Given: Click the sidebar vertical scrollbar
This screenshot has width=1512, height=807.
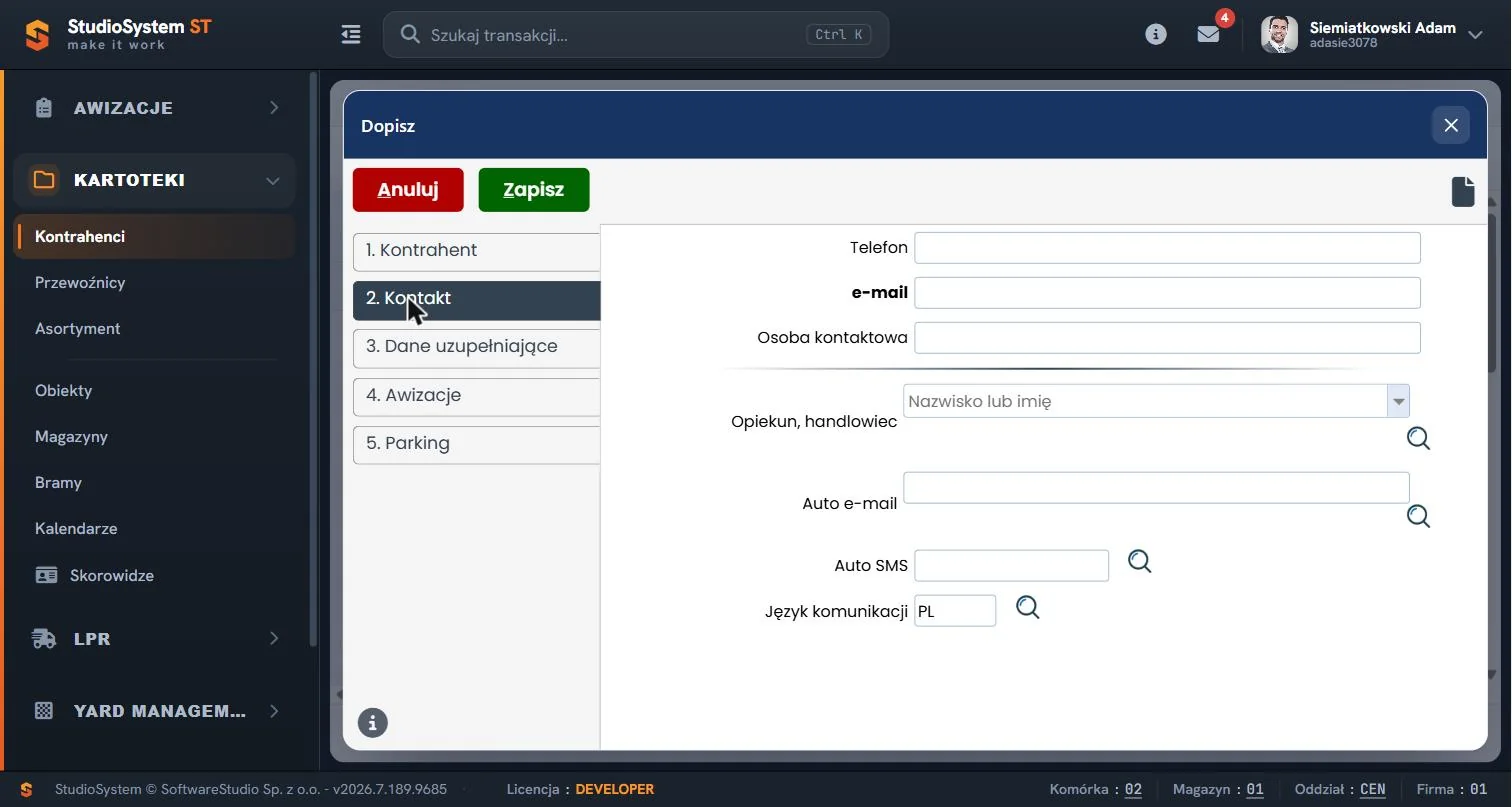Looking at the screenshot, I should tap(313, 360).
